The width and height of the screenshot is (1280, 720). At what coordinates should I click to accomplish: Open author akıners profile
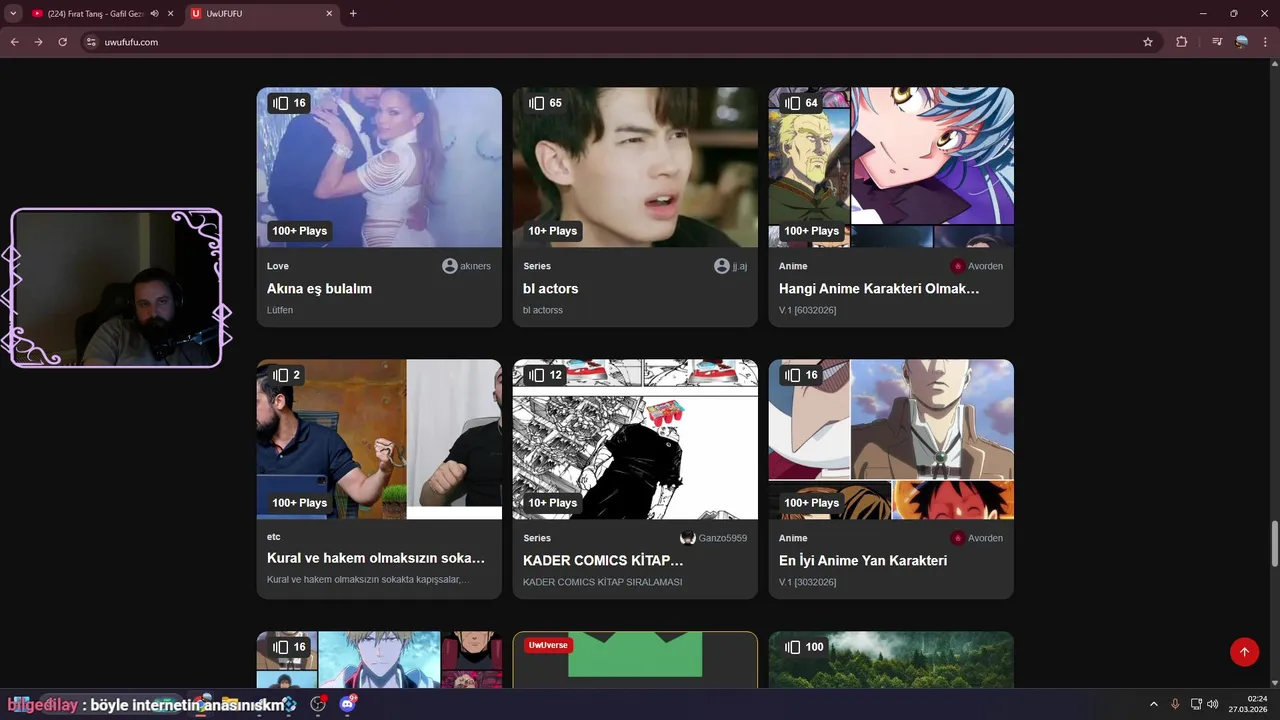466,266
